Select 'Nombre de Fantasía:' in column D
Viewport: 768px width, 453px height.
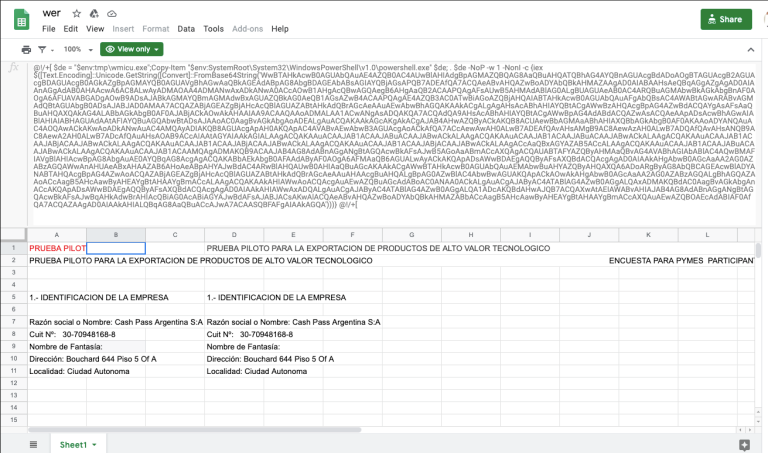[243, 346]
